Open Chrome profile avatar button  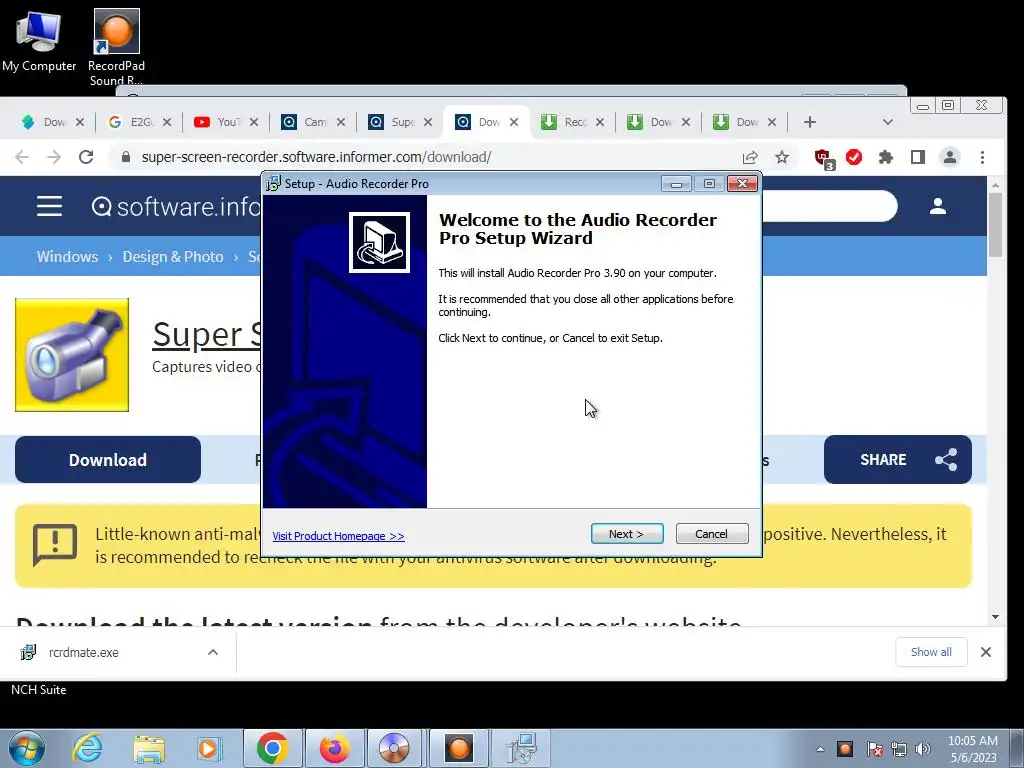950,157
